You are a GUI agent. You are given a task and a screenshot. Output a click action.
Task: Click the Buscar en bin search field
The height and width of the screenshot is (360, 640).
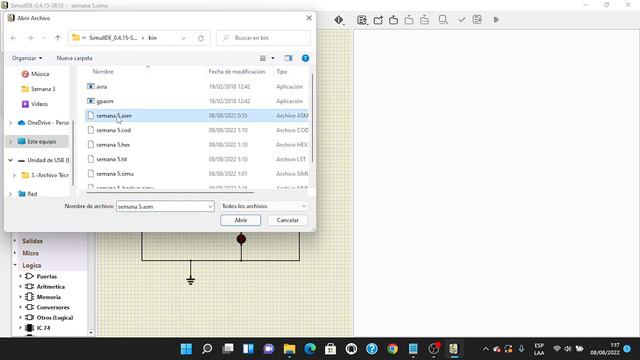click(x=263, y=38)
